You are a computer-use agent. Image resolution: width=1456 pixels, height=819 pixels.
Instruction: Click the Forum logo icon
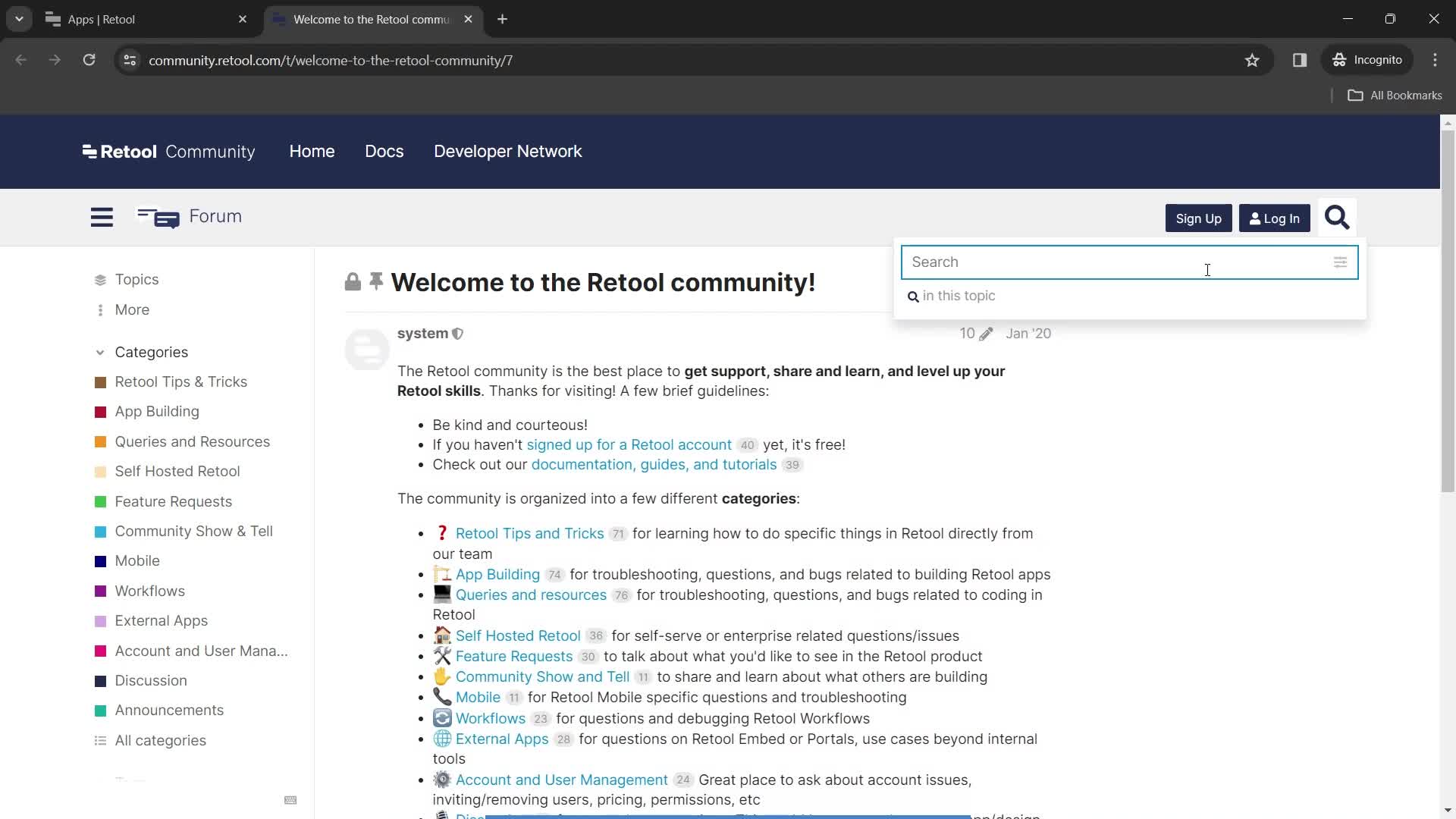point(158,218)
